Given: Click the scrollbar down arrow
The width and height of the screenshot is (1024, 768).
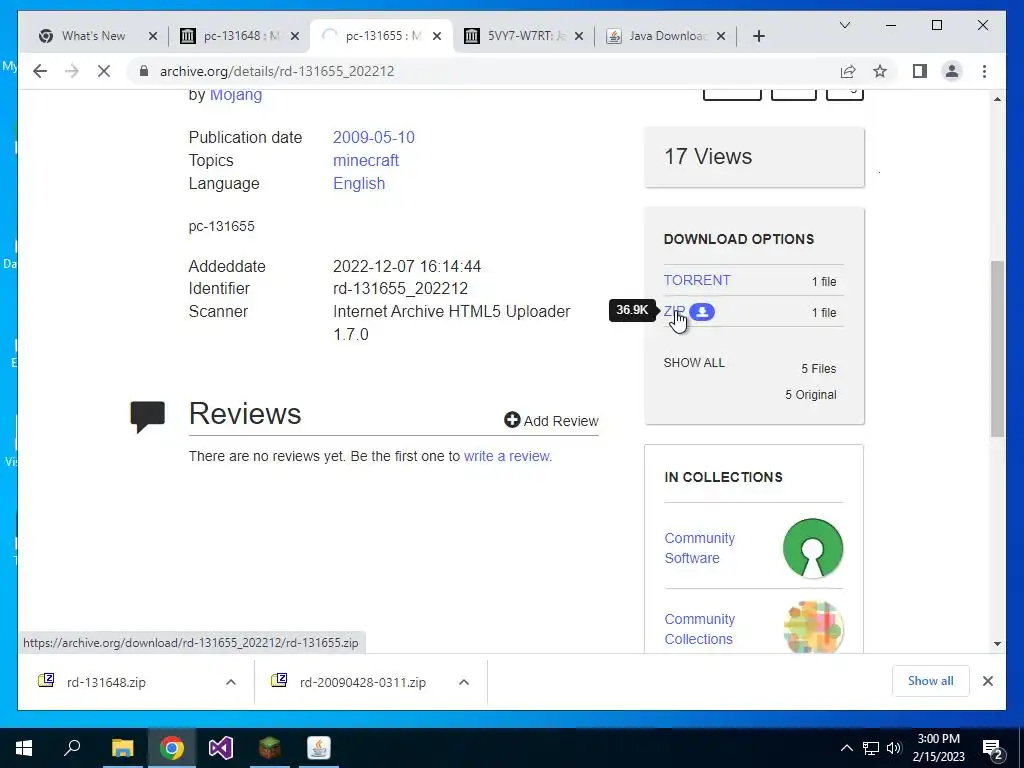Looking at the screenshot, I should [997, 643].
